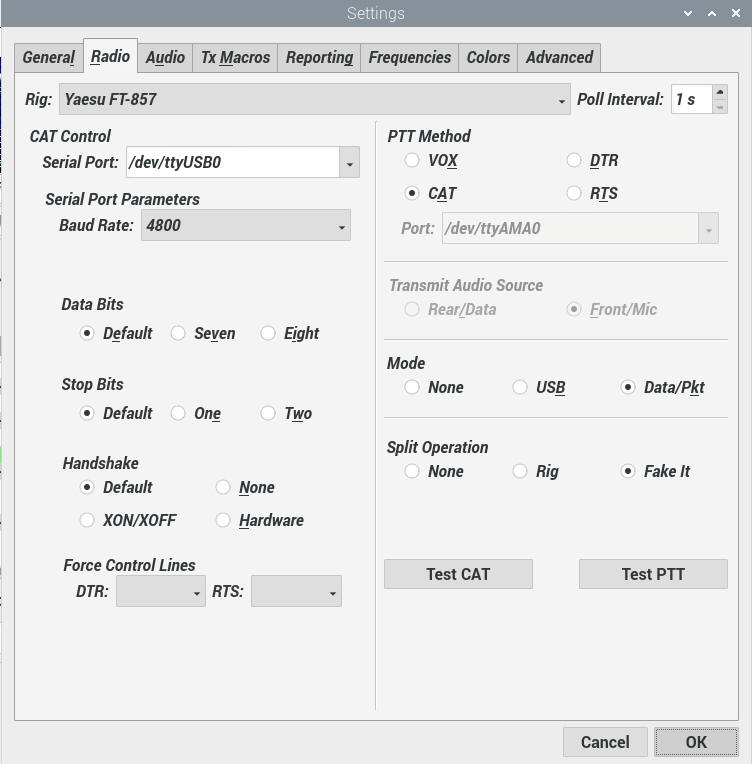Expand the Rig selection dropdown
This screenshot has width=752, height=764.
coord(562,100)
